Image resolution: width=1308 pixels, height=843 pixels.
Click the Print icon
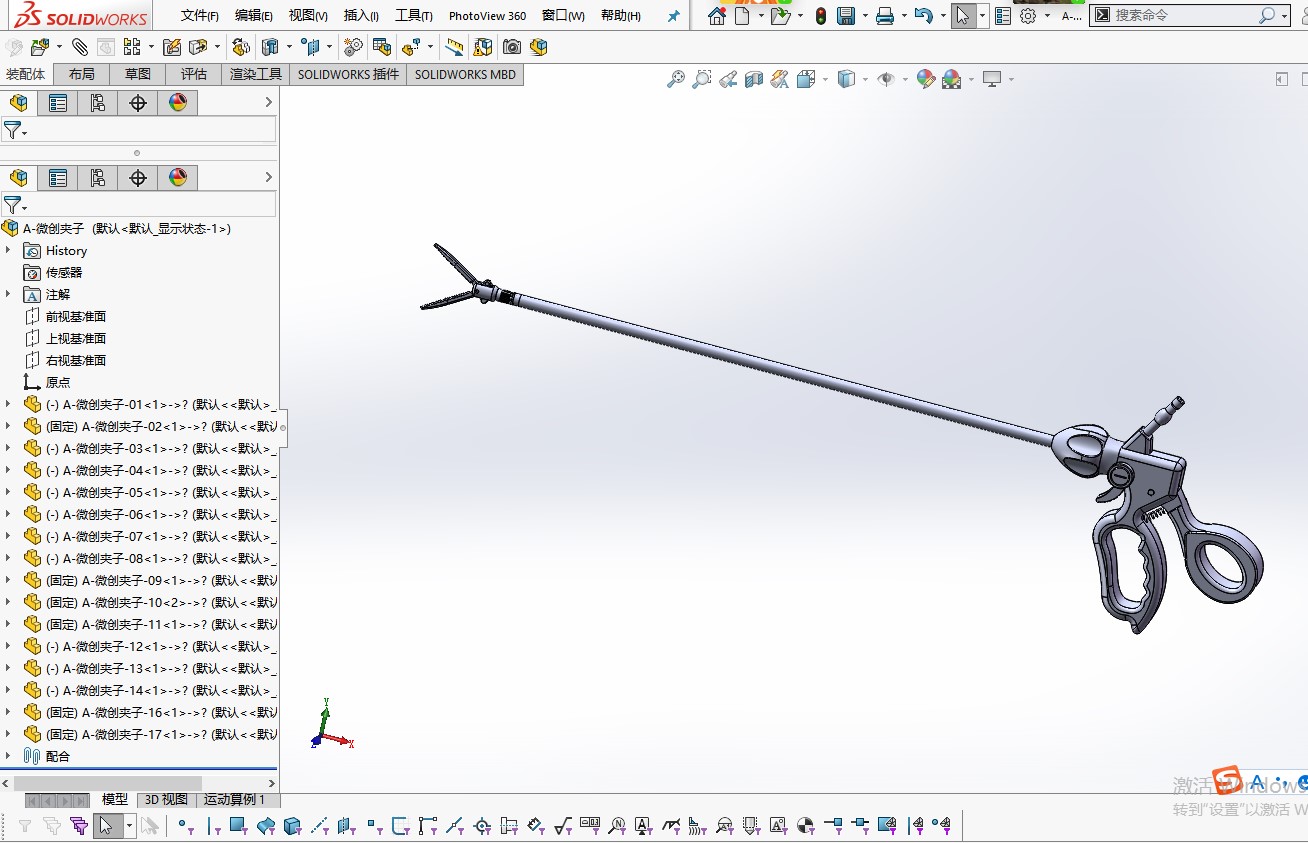pyautogui.click(x=884, y=16)
